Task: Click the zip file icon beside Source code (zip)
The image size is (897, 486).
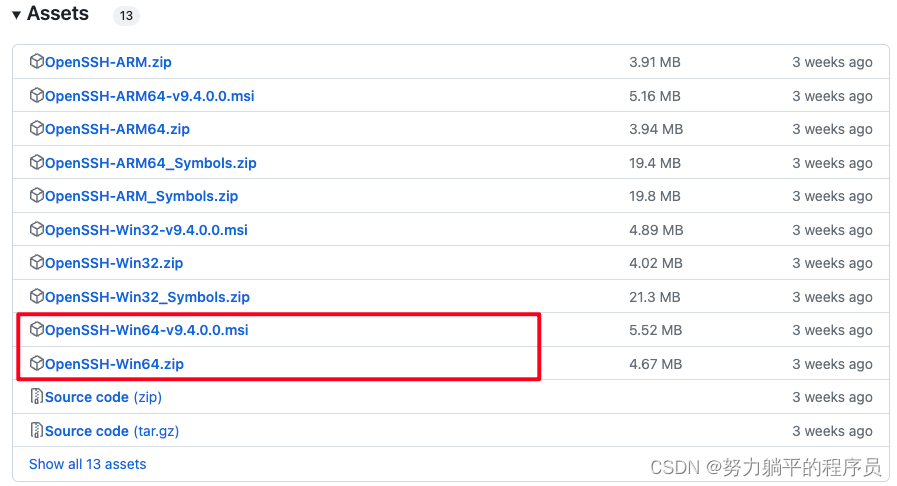Action: (37, 396)
